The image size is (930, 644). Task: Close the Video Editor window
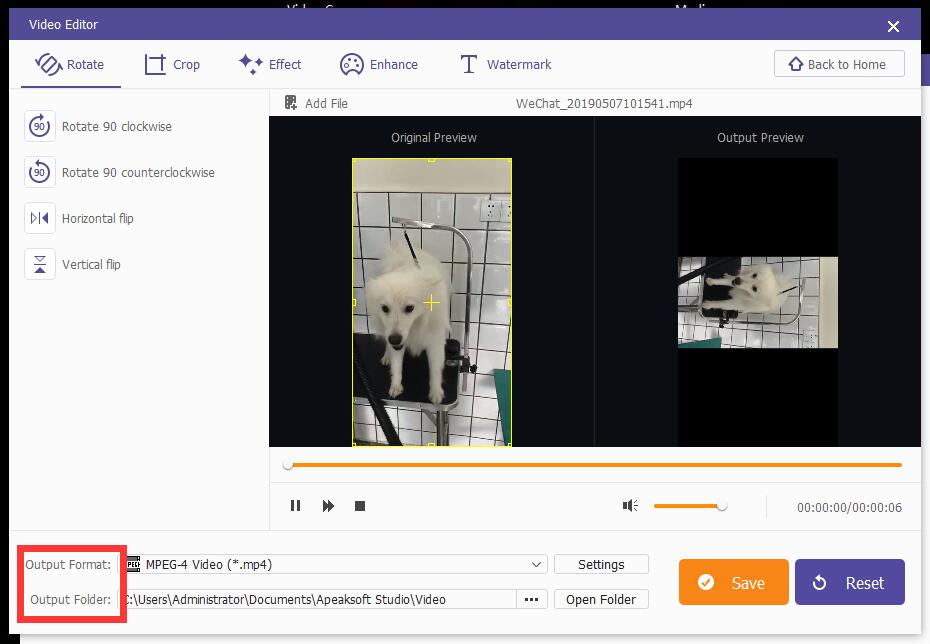click(x=893, y=26)
